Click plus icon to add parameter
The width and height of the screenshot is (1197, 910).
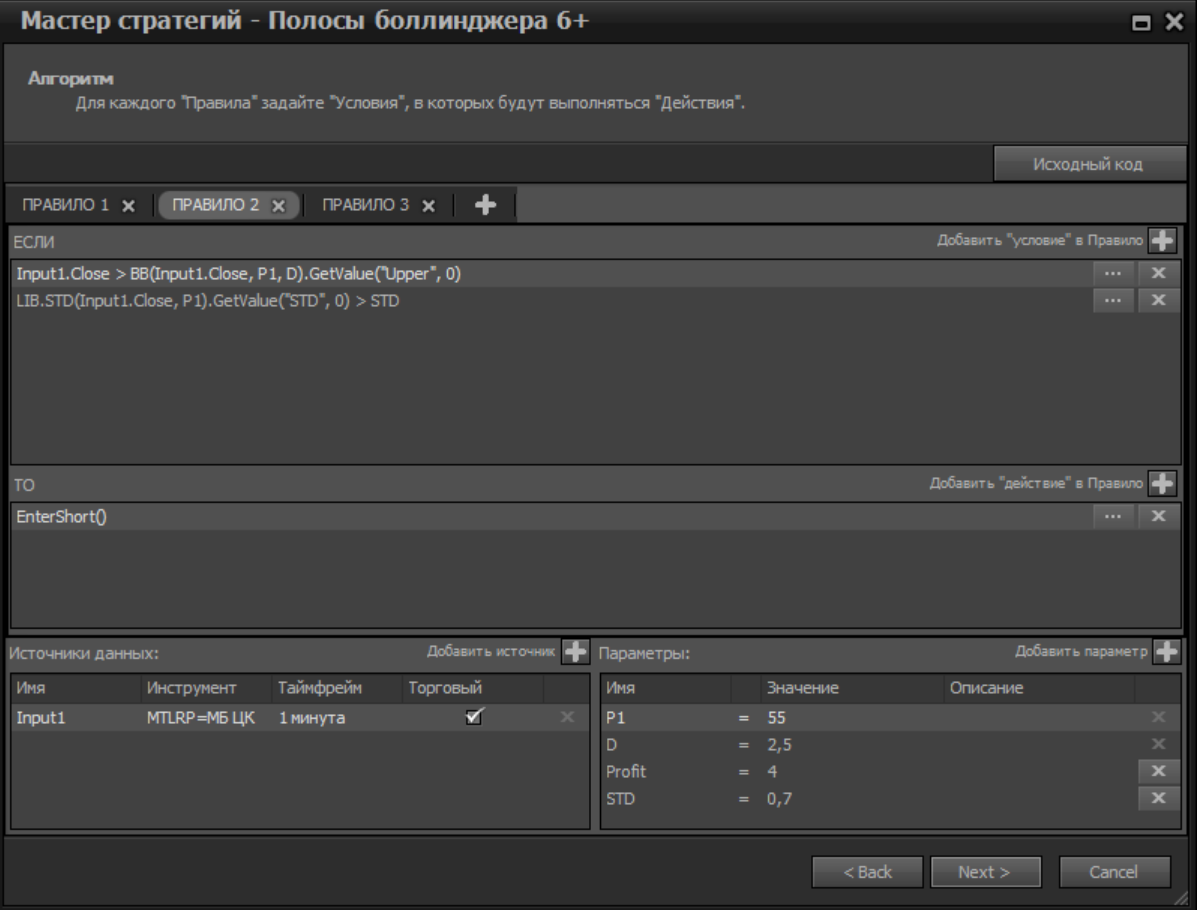point(1165,652)
